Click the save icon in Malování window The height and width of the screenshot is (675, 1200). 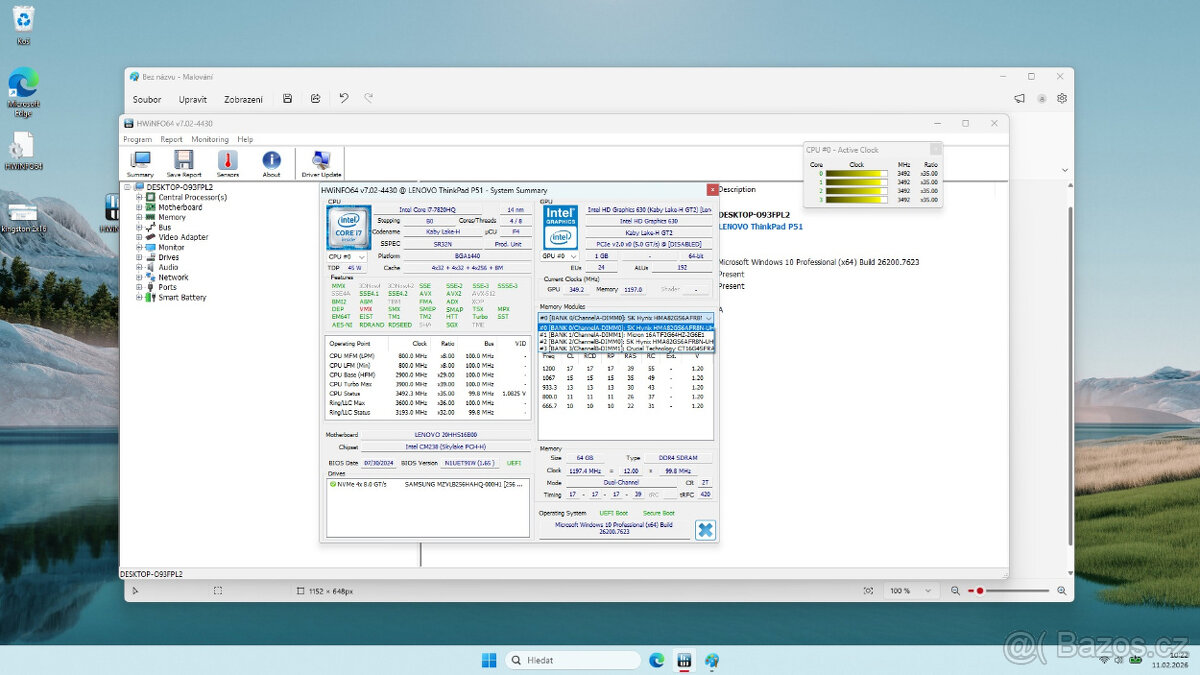coord(288,99)
